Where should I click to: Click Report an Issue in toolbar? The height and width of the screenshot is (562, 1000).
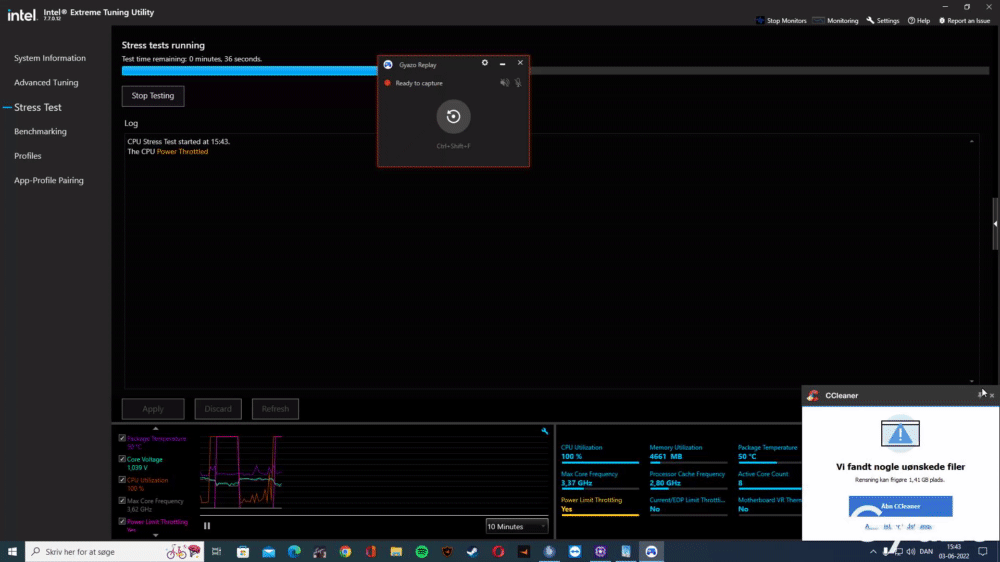(964, 20)
